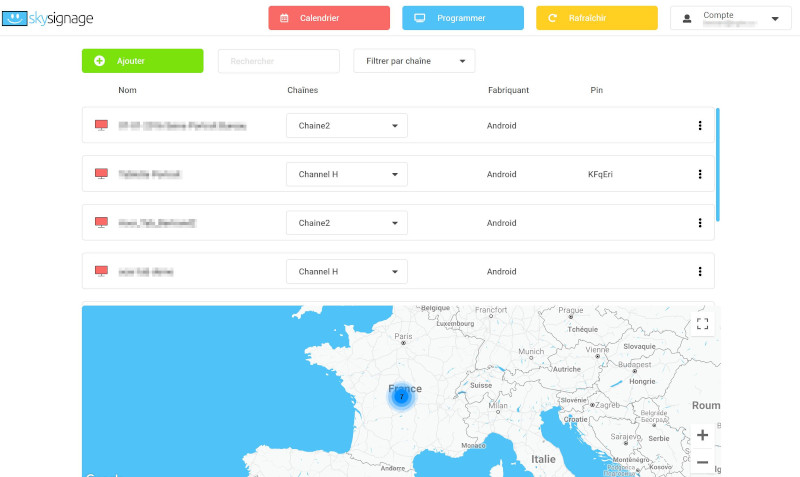Click the Italie label on the map
The height and width of the screenshot is (477, 800).
(x=543, y=459)
